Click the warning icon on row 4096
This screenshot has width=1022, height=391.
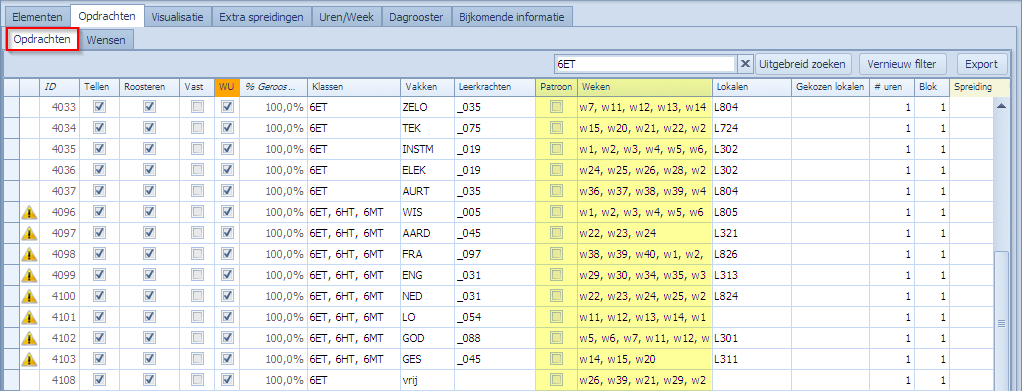click(x=29, y=212)
